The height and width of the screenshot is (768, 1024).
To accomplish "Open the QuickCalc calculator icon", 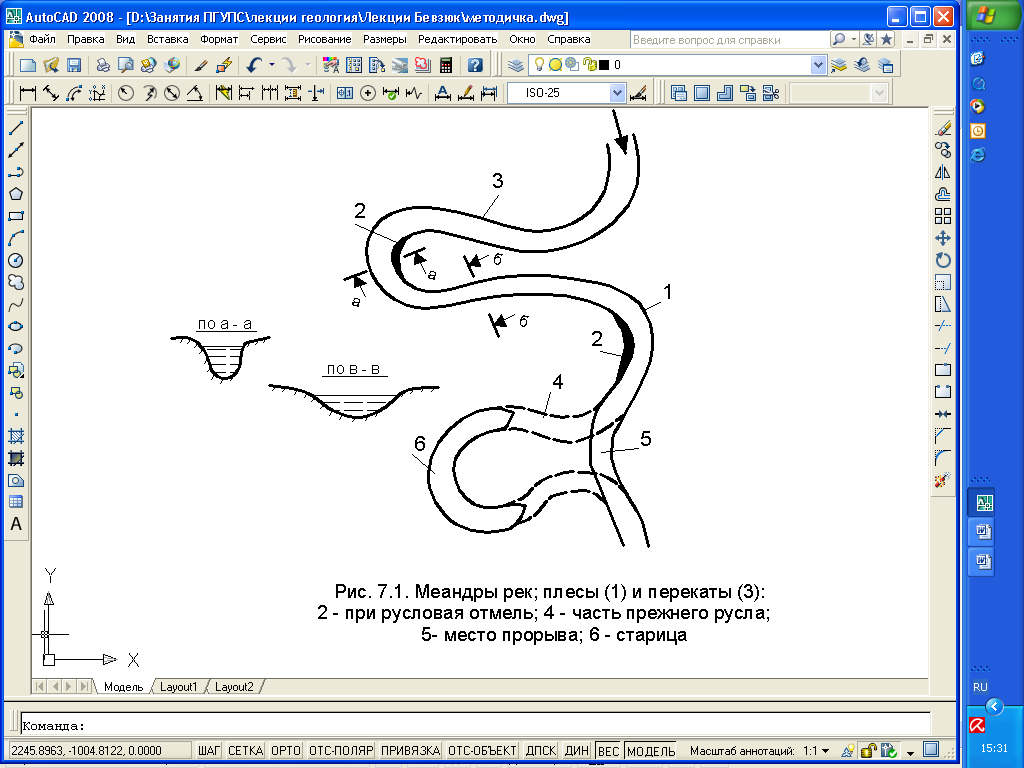I will pyautogui.click(x=446, y=65).
